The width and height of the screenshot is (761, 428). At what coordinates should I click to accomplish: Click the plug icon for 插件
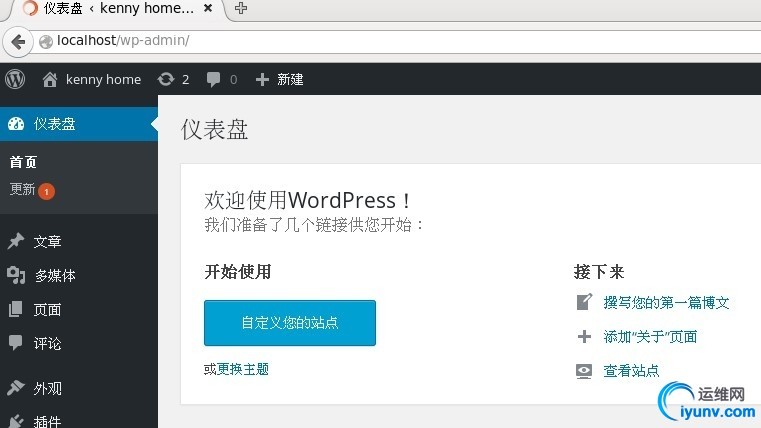[x=16, y=421]
